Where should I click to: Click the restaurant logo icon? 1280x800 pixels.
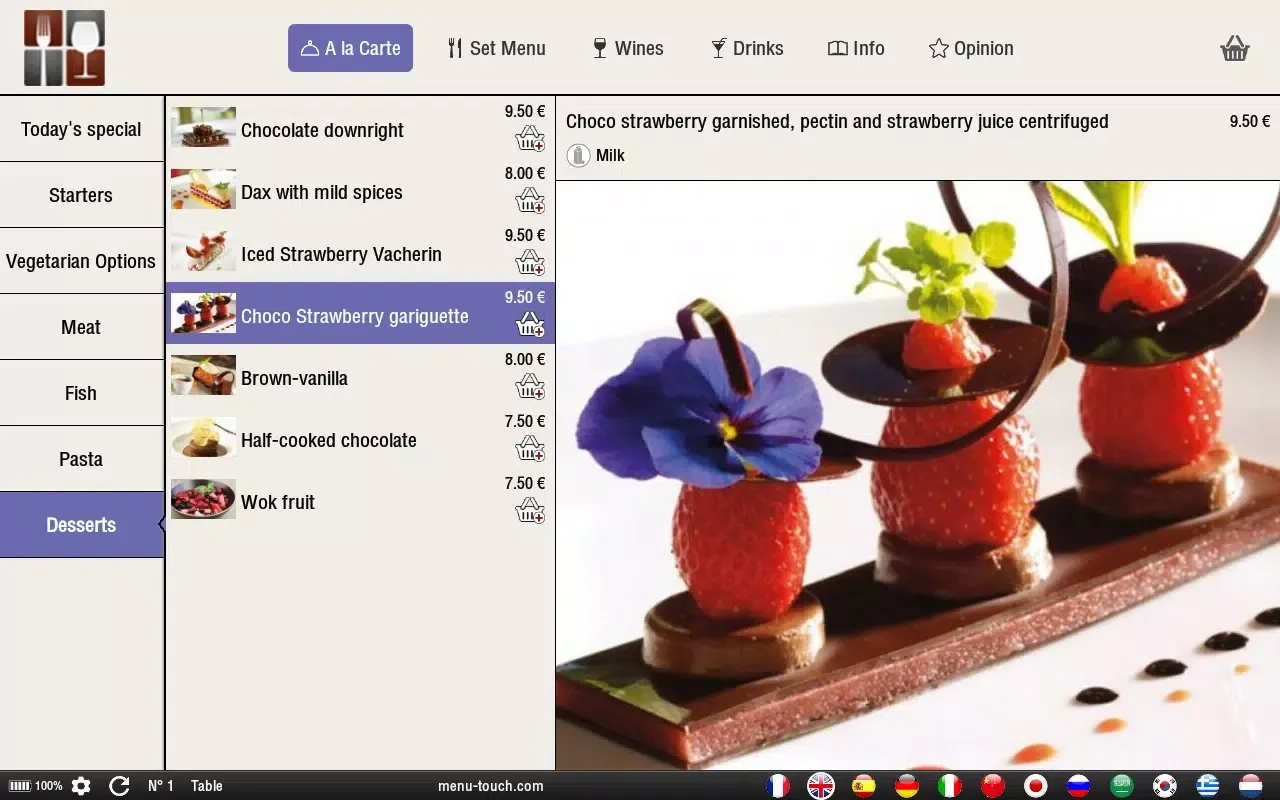tap(65, 48)
